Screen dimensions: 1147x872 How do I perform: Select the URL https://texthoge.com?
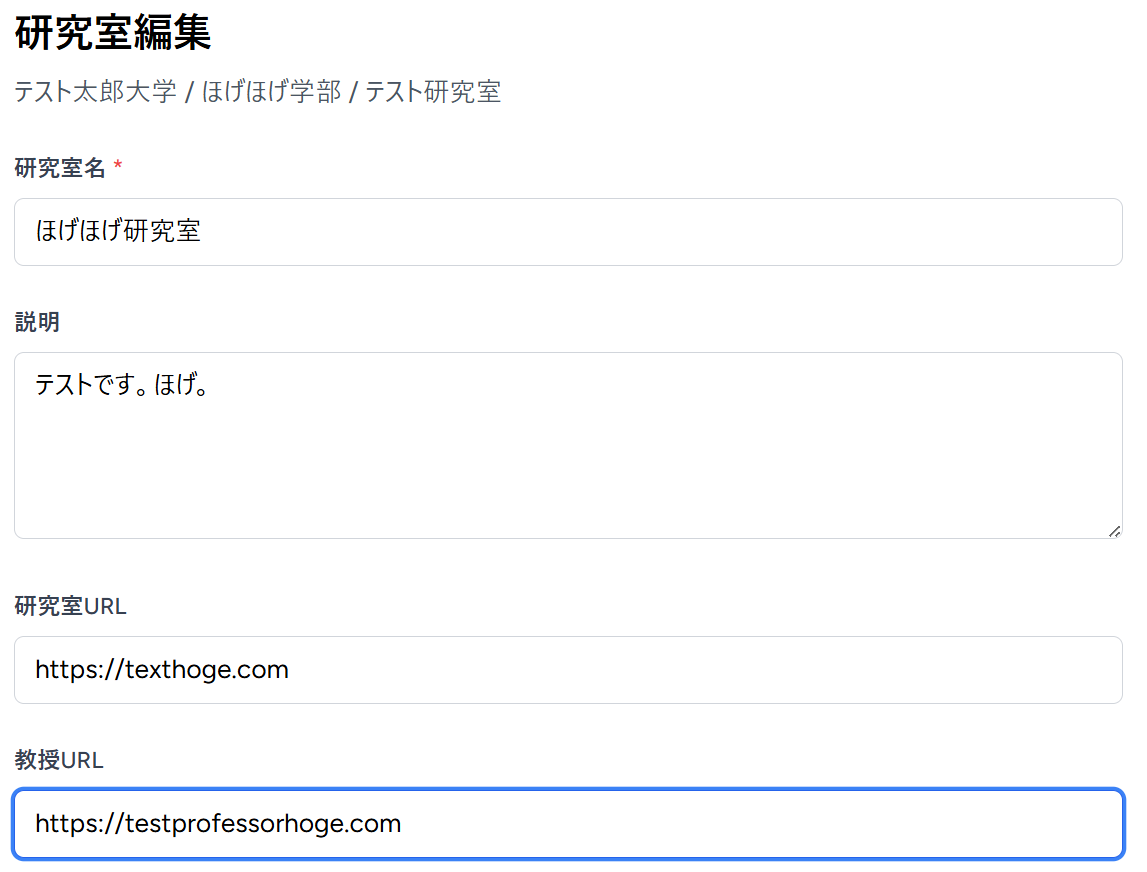click(x=160, y=670)
